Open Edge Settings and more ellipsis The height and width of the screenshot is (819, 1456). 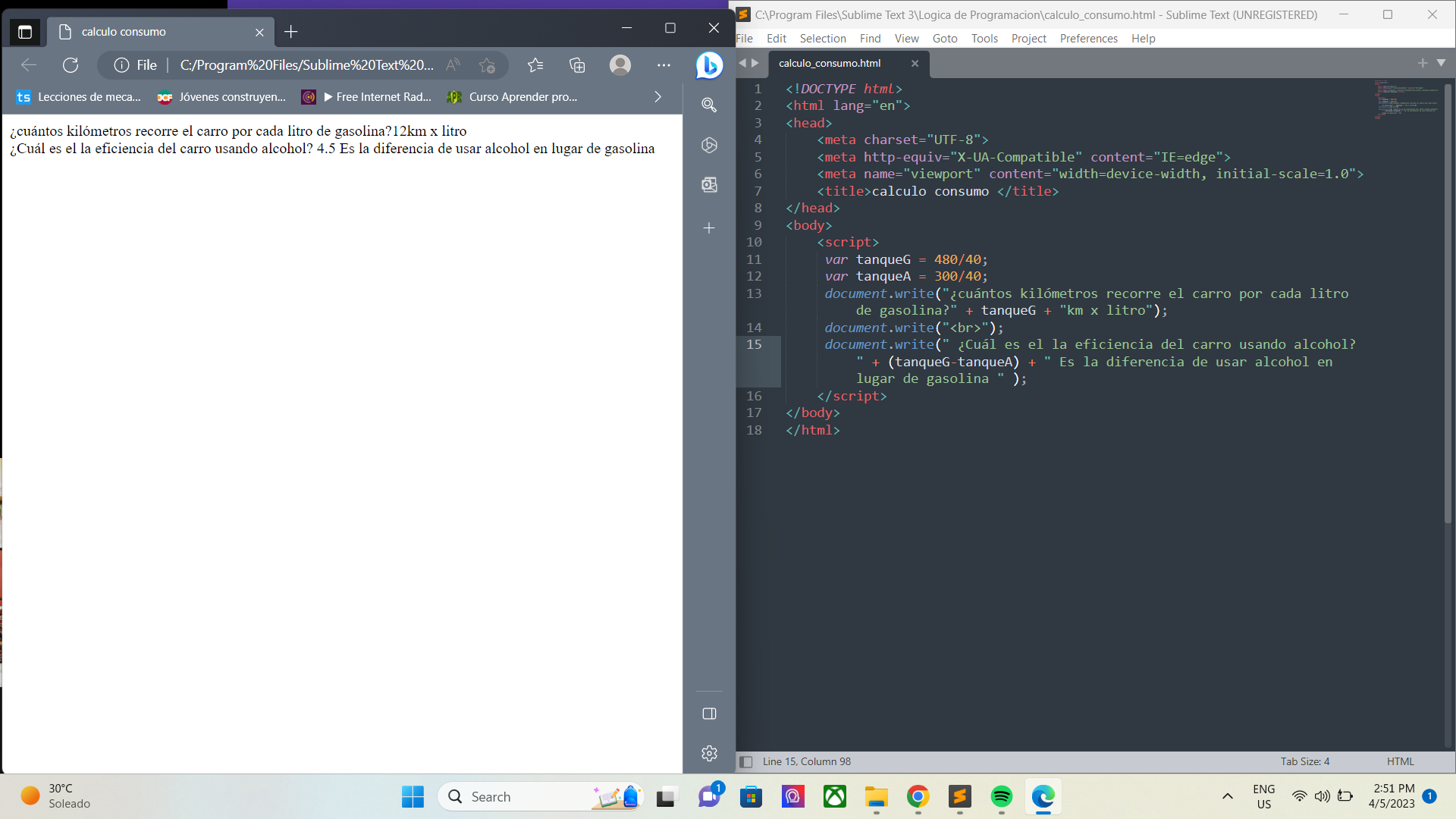[x=664, y=65]
